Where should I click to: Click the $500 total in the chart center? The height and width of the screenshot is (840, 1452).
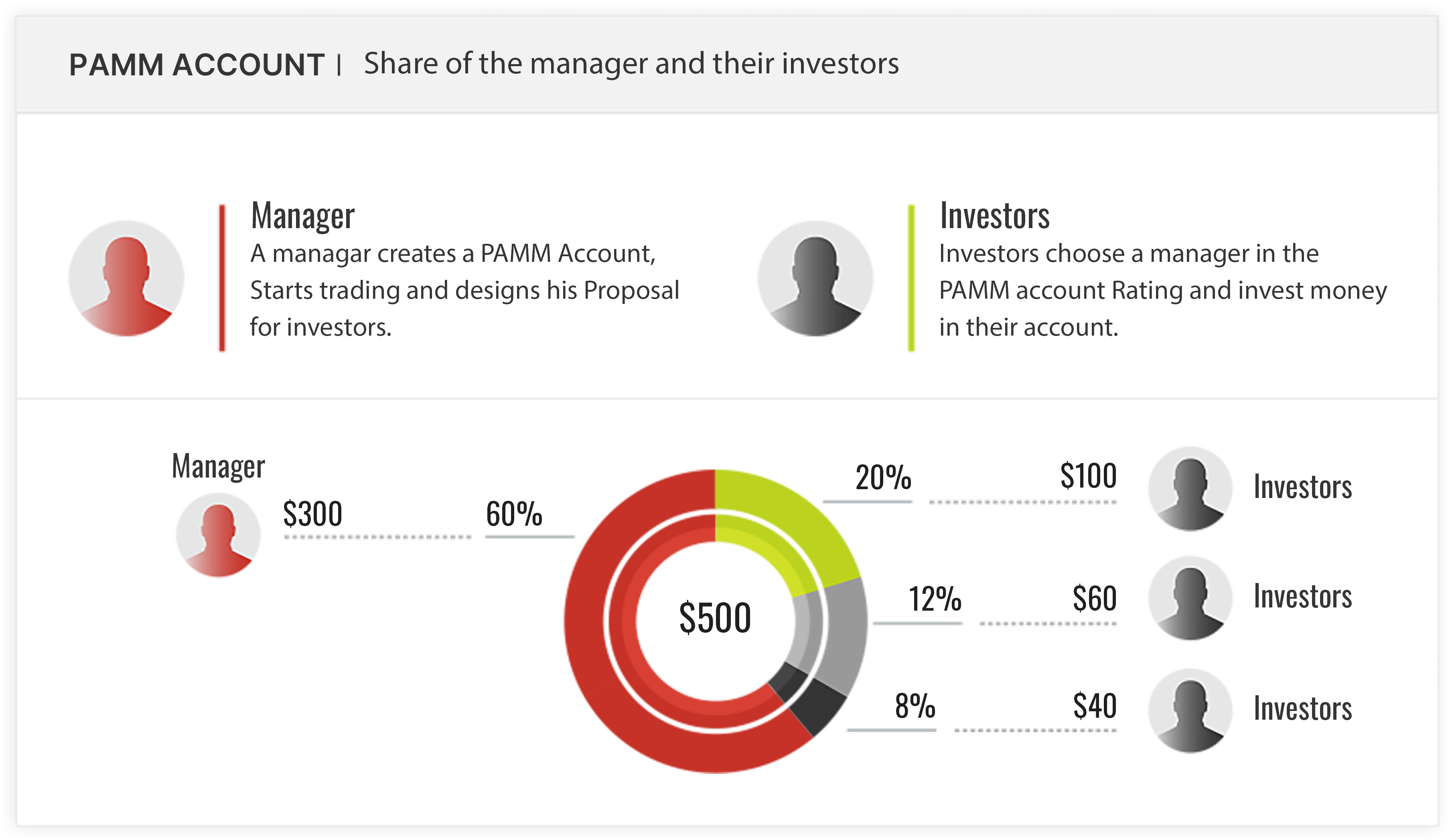click(715, 617)
